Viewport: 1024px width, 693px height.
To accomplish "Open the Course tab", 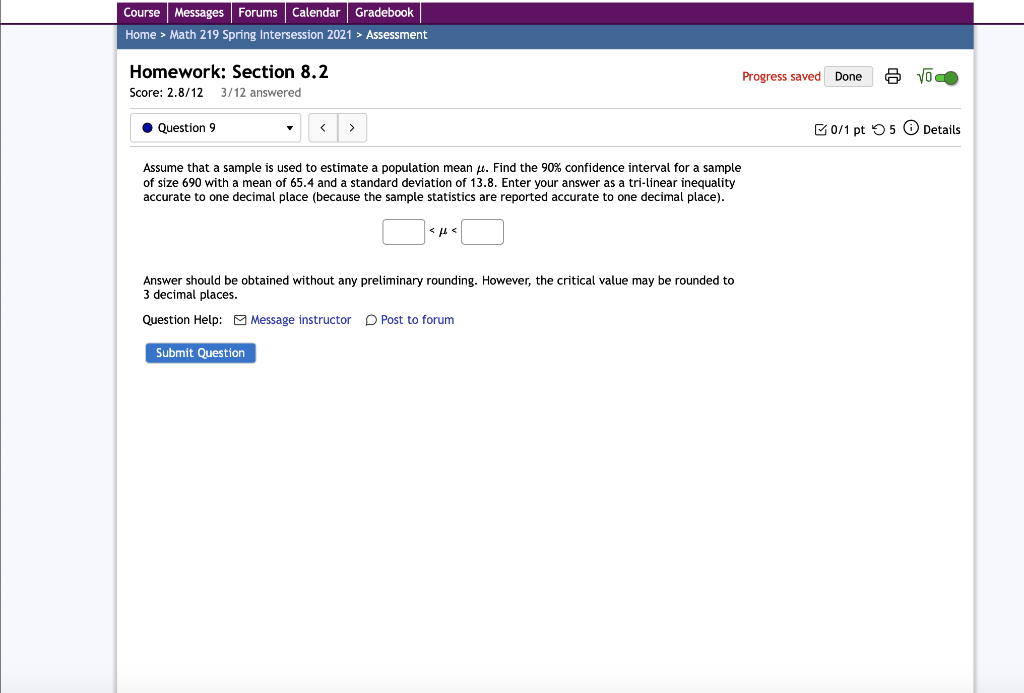I will pyautogui.click(x=141, y=12).
